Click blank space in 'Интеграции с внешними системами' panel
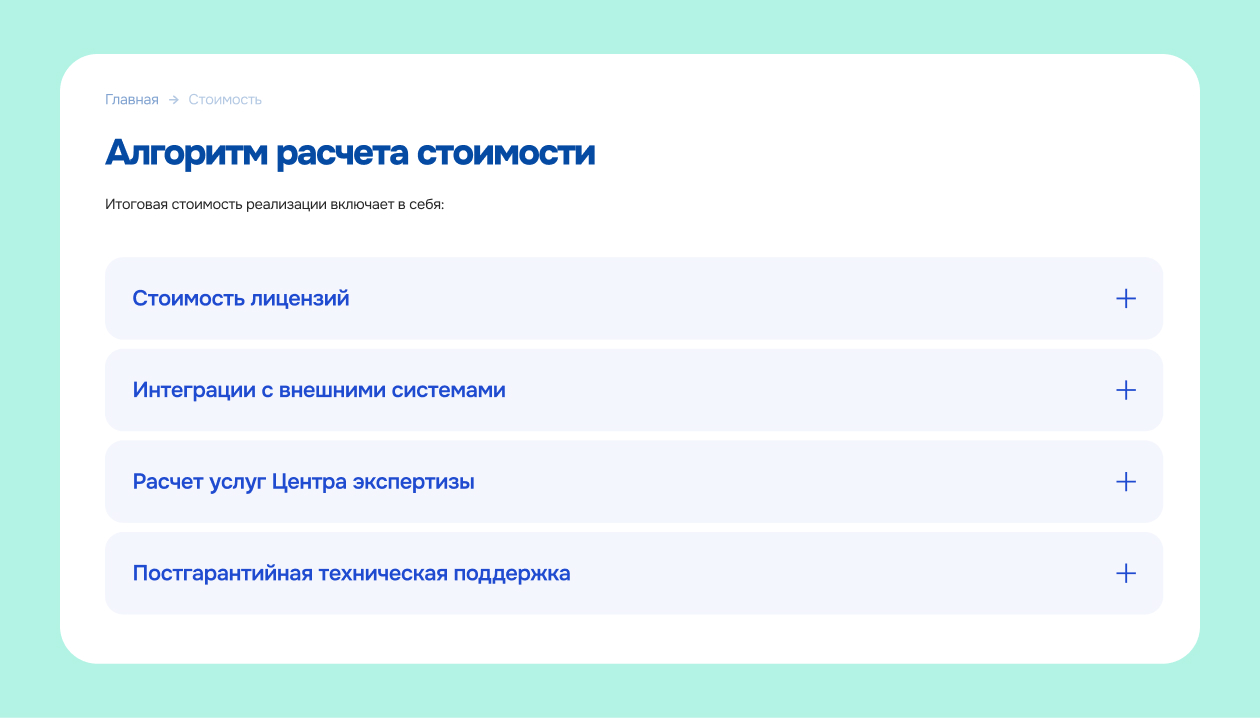 (x=800, y=390)
